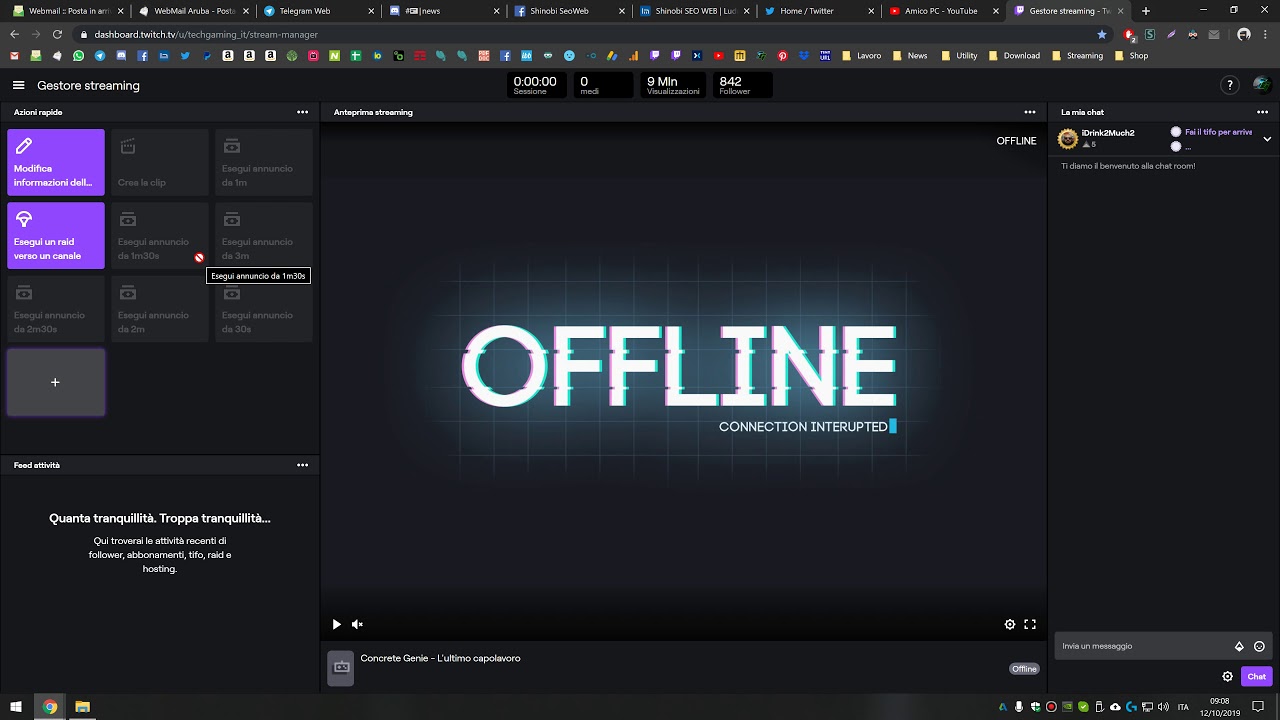Viewport: 1280px width, 720px height.
Task: Open the Chrome menu three dots
Action: coord(1266,34)
